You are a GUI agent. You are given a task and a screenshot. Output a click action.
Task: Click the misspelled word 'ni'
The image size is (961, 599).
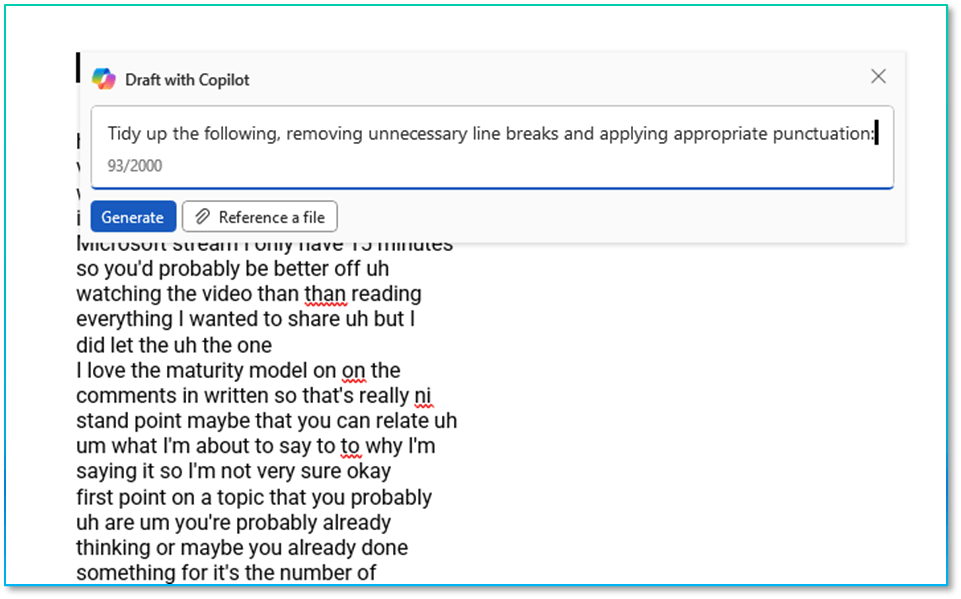point(424,395)
